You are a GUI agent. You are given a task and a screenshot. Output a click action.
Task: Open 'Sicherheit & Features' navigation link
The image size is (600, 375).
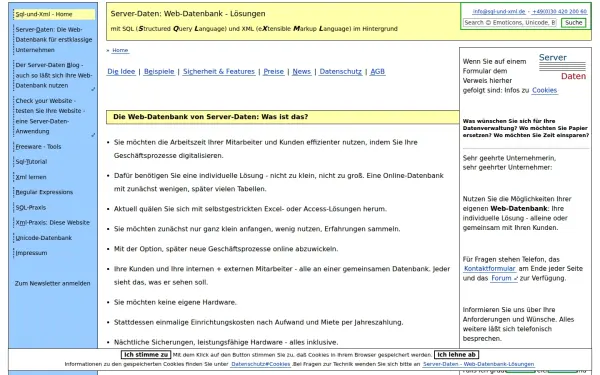pos(219,72)
